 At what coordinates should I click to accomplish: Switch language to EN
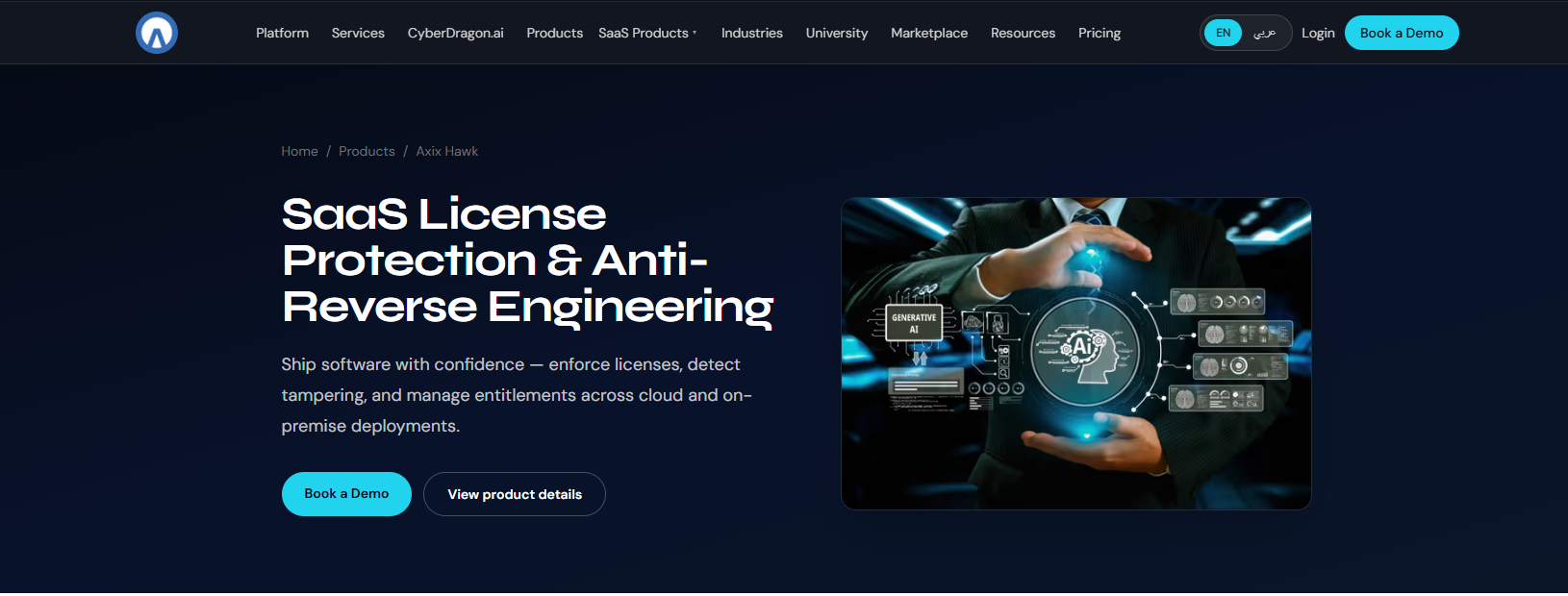[1223, 33]
